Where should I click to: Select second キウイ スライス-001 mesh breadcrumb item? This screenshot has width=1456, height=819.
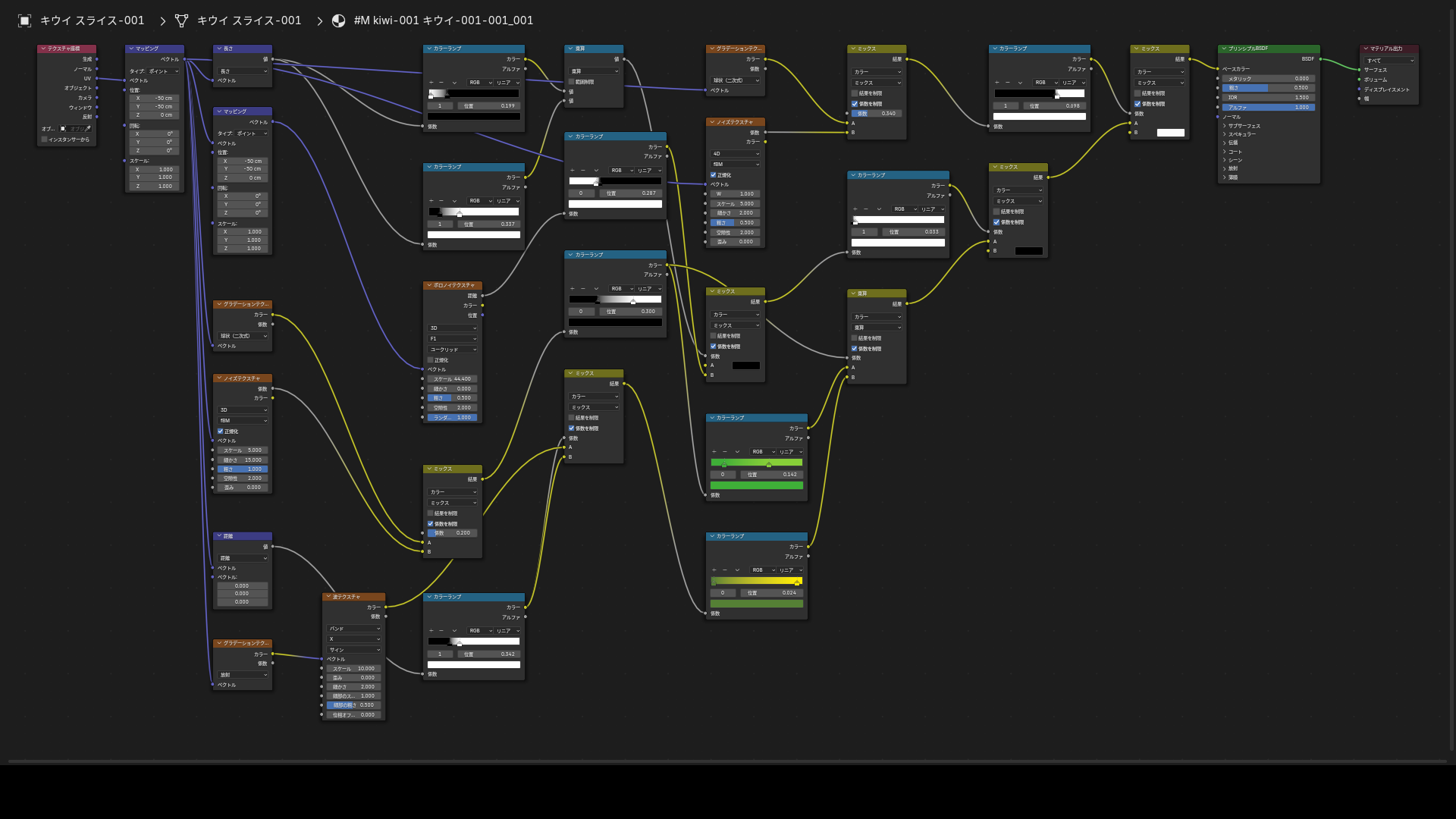pyautogui.click(x=249, y=20)
